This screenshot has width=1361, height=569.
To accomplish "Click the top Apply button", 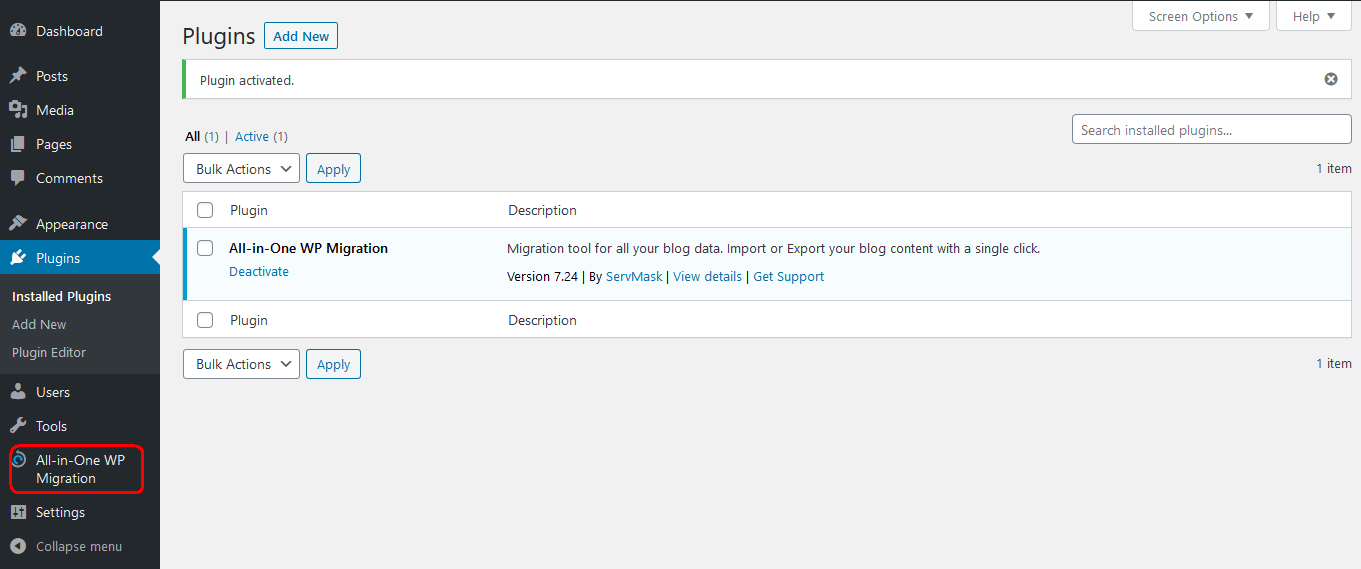I will tap(333, 169).
